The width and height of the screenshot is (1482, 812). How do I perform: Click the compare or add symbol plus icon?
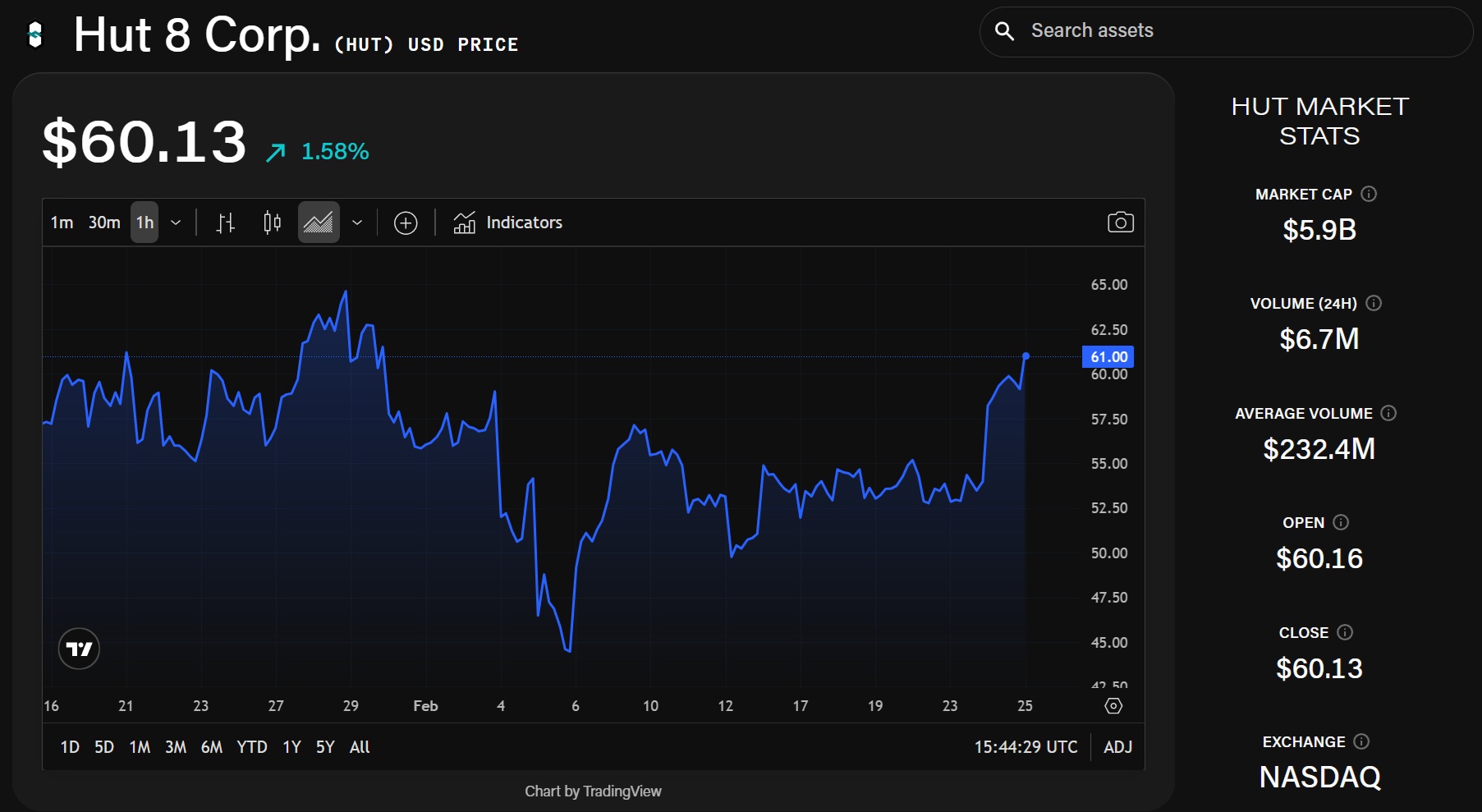click(x=406, y=222)
